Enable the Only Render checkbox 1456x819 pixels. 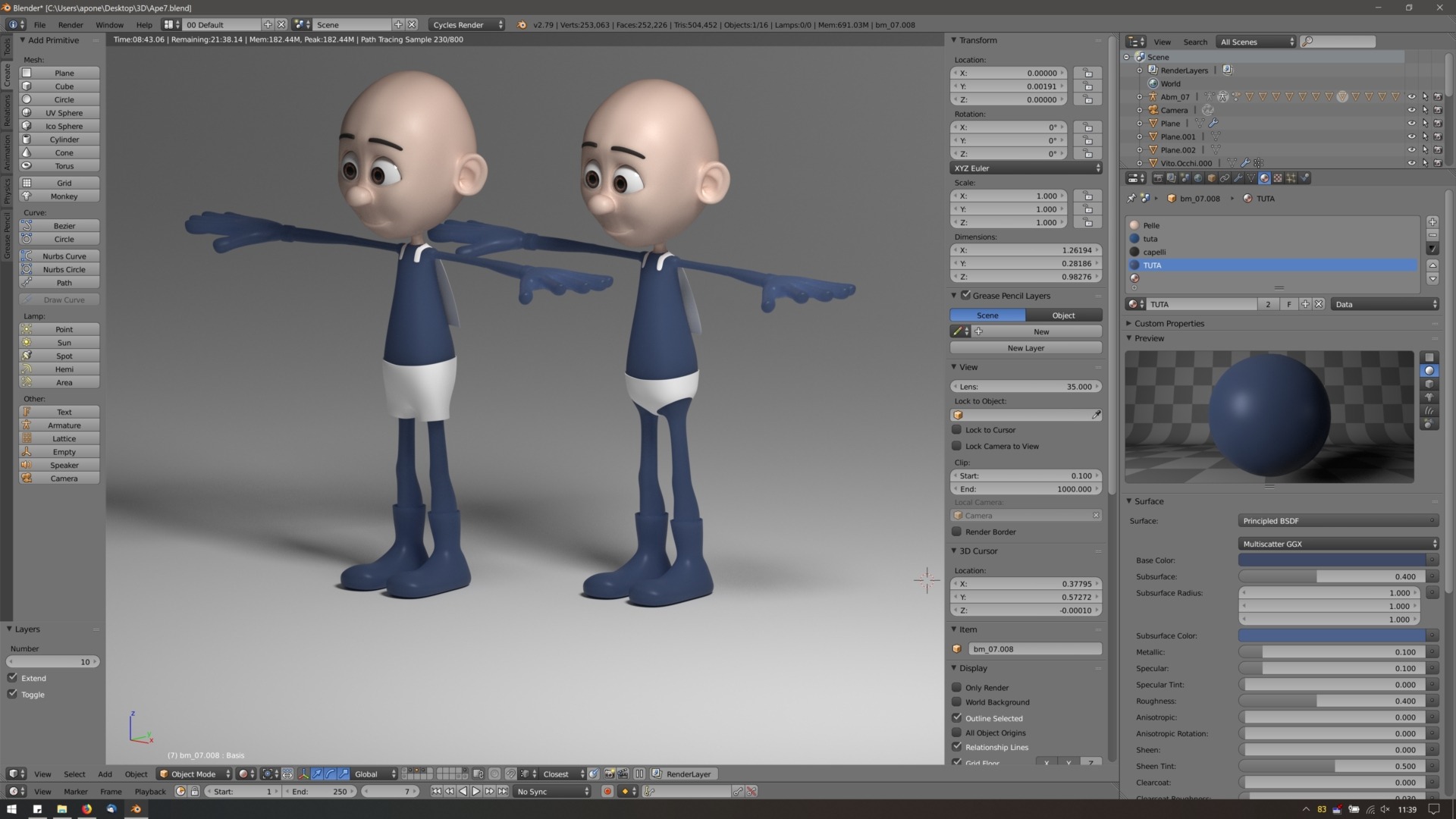pyautogui.click(x=957, y=687)
